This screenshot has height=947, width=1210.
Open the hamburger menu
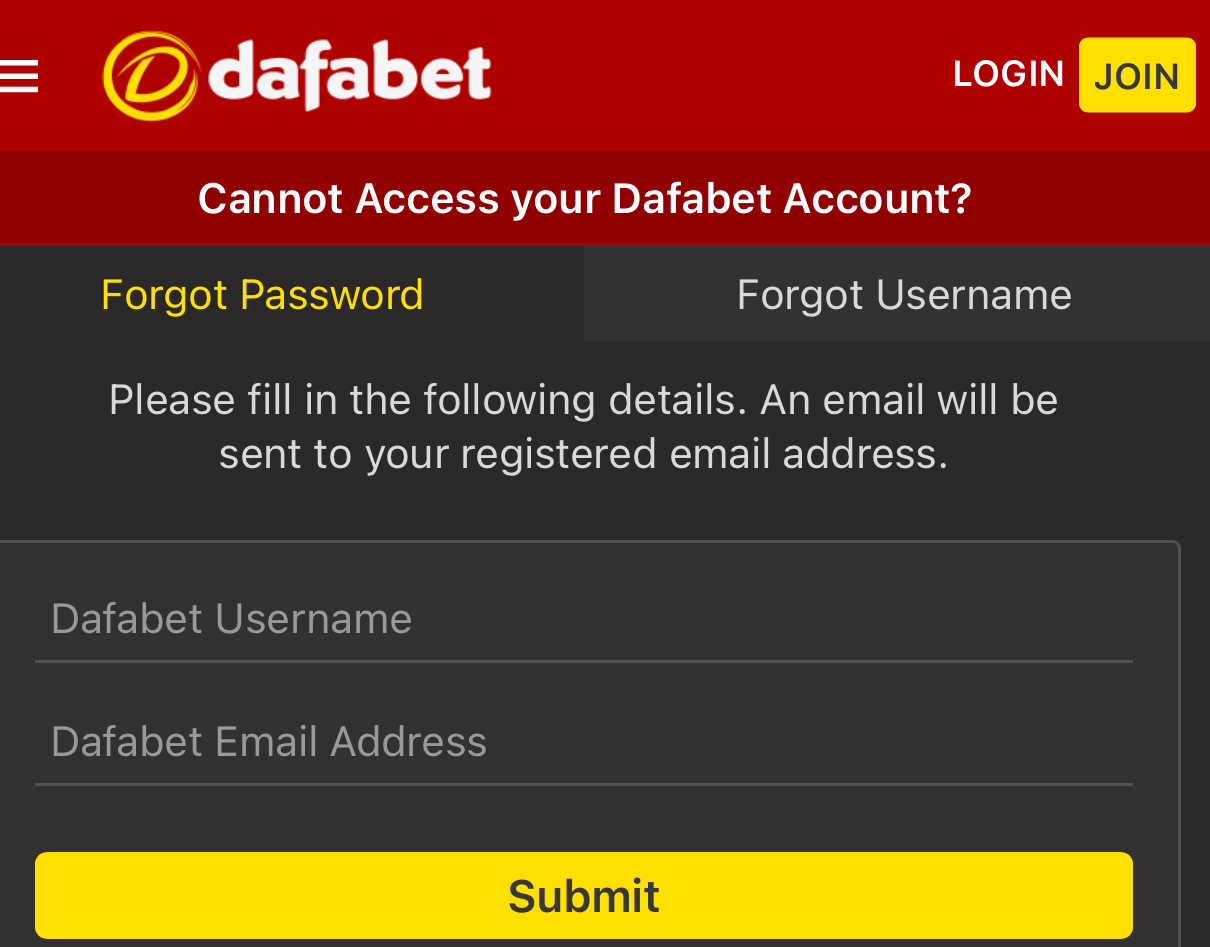click(18, 76)
